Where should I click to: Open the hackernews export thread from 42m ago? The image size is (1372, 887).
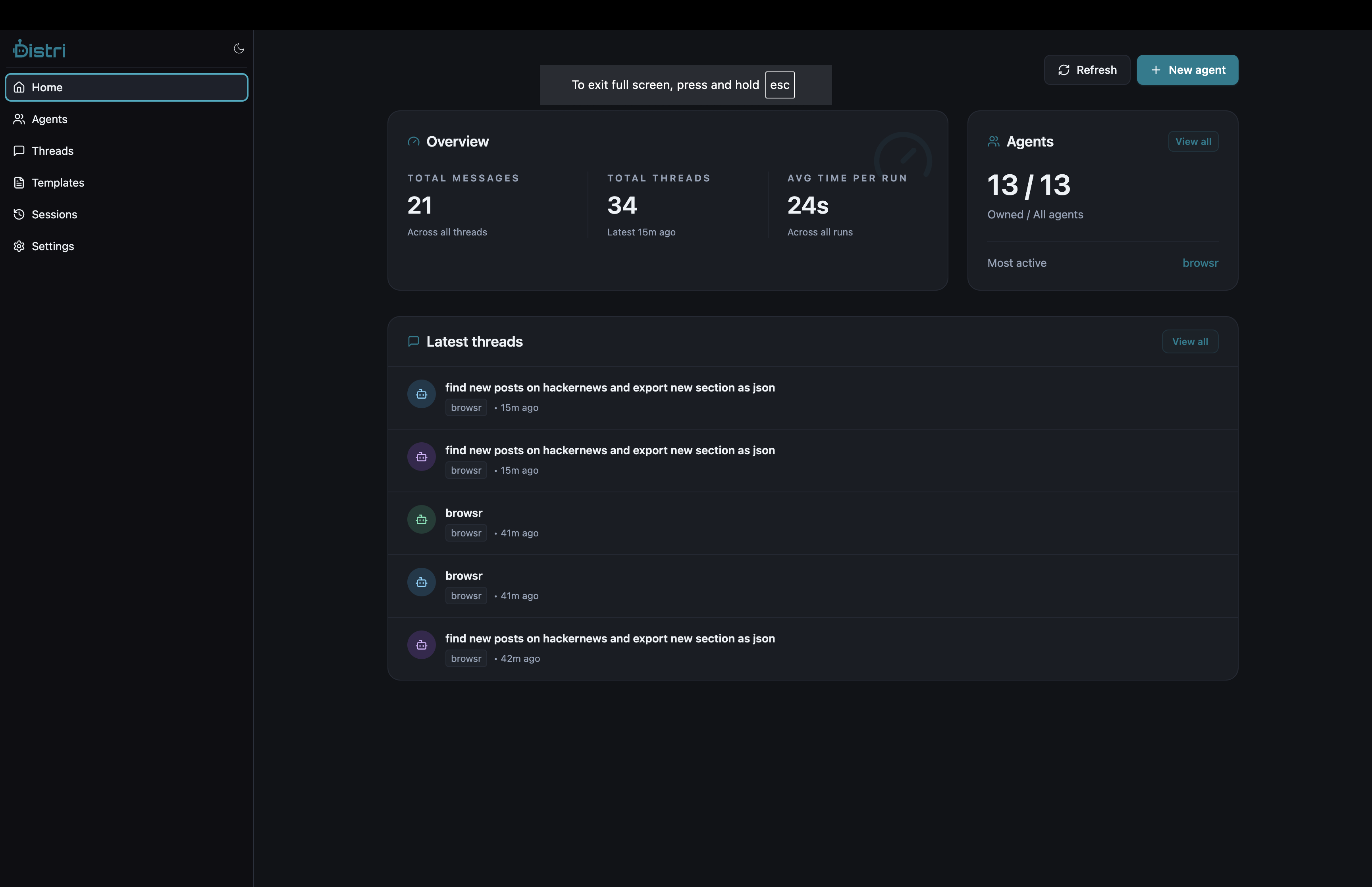(x=610, y=638)
